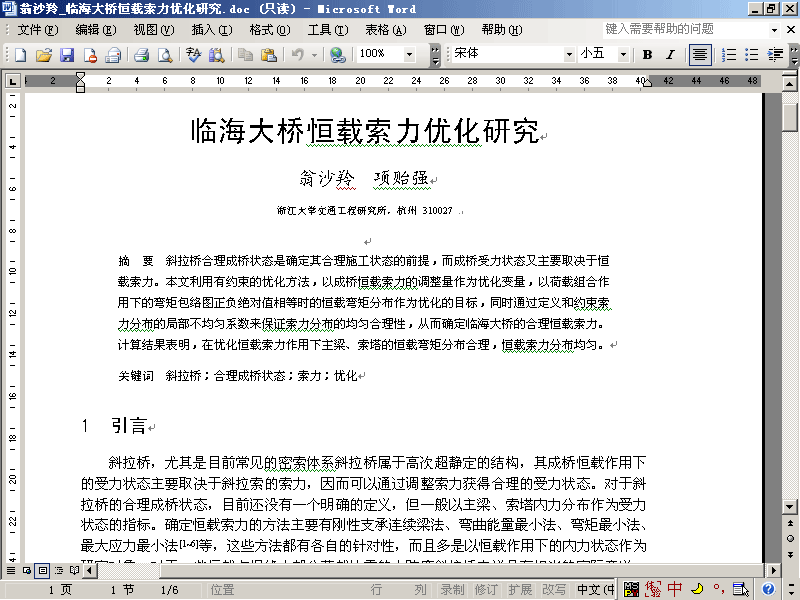Open the font name 宋体 dropdown arrow

pos(569,54)
